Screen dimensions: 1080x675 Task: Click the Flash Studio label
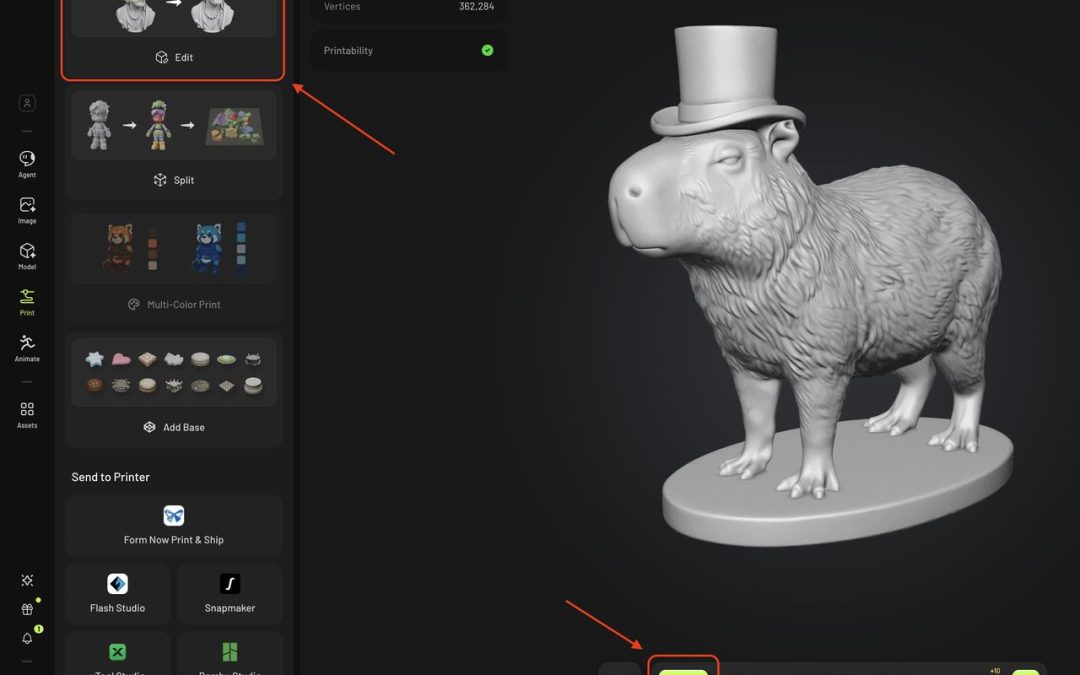pos(118,608)
